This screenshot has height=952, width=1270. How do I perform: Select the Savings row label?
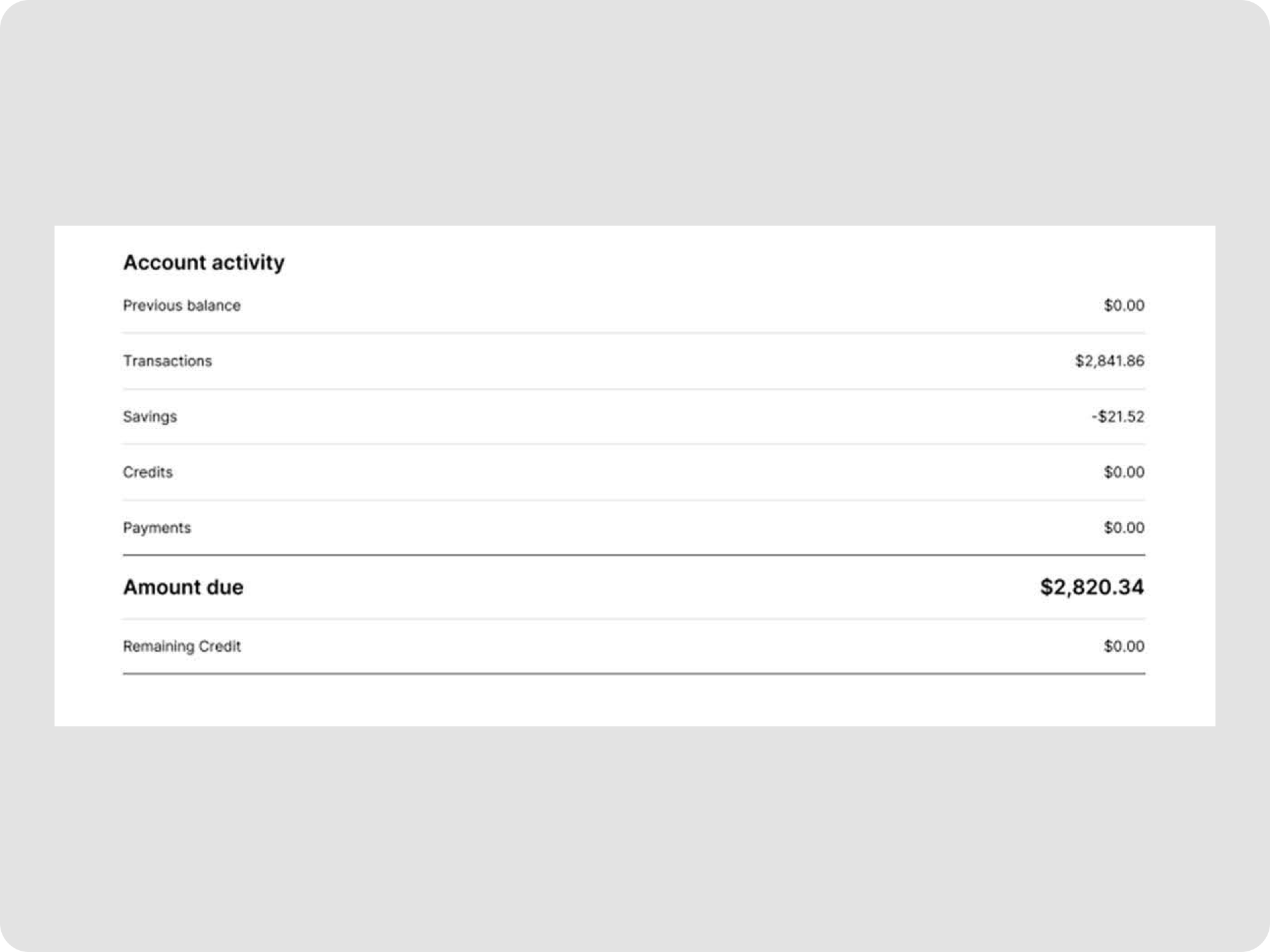click(149, 416)
